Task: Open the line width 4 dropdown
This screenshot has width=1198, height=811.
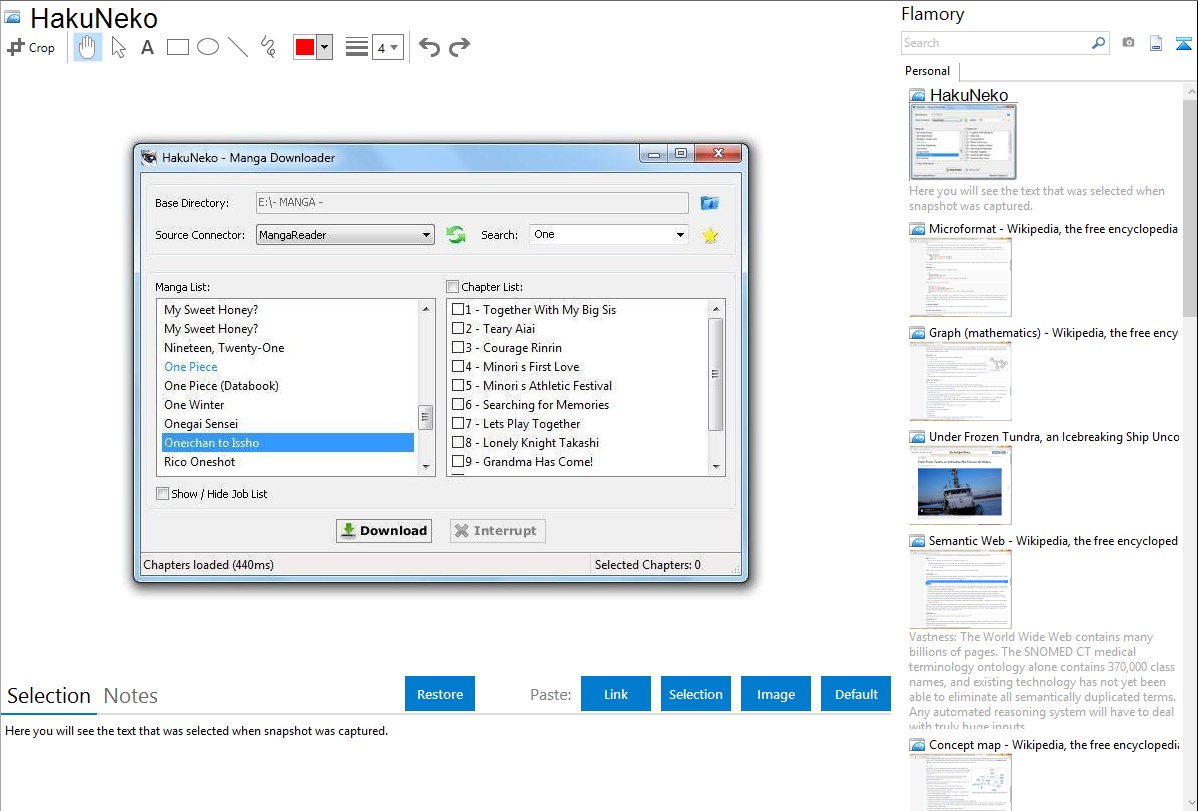Action: click(x=388, y=47)
